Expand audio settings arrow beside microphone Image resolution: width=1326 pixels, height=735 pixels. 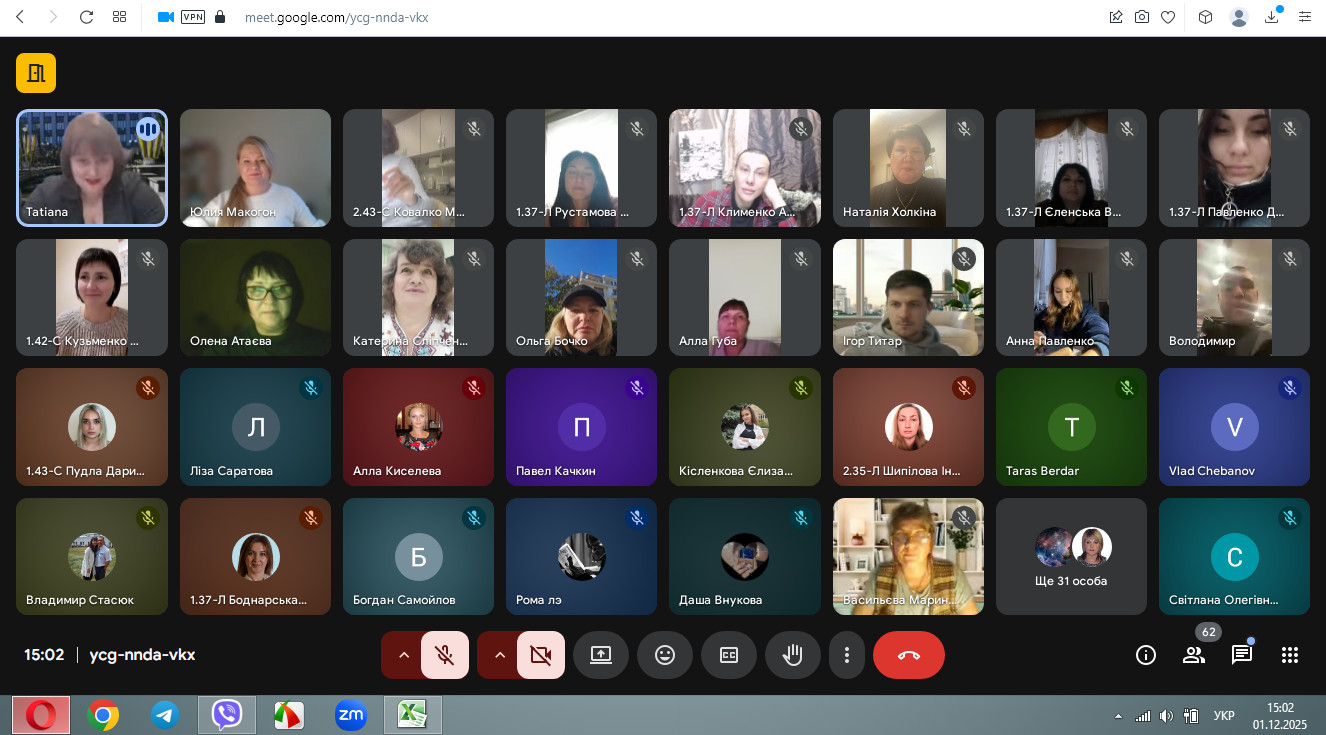pos(404,655)
